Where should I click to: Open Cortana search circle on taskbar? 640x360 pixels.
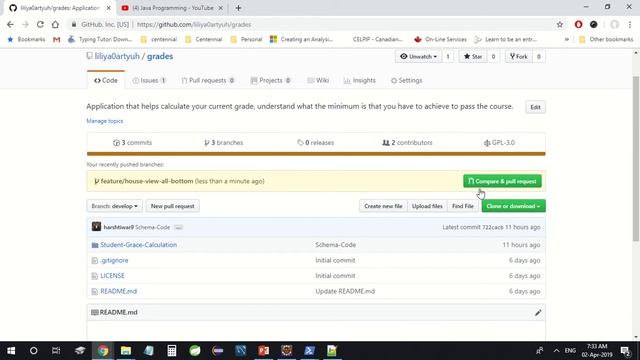coord(33,351)
